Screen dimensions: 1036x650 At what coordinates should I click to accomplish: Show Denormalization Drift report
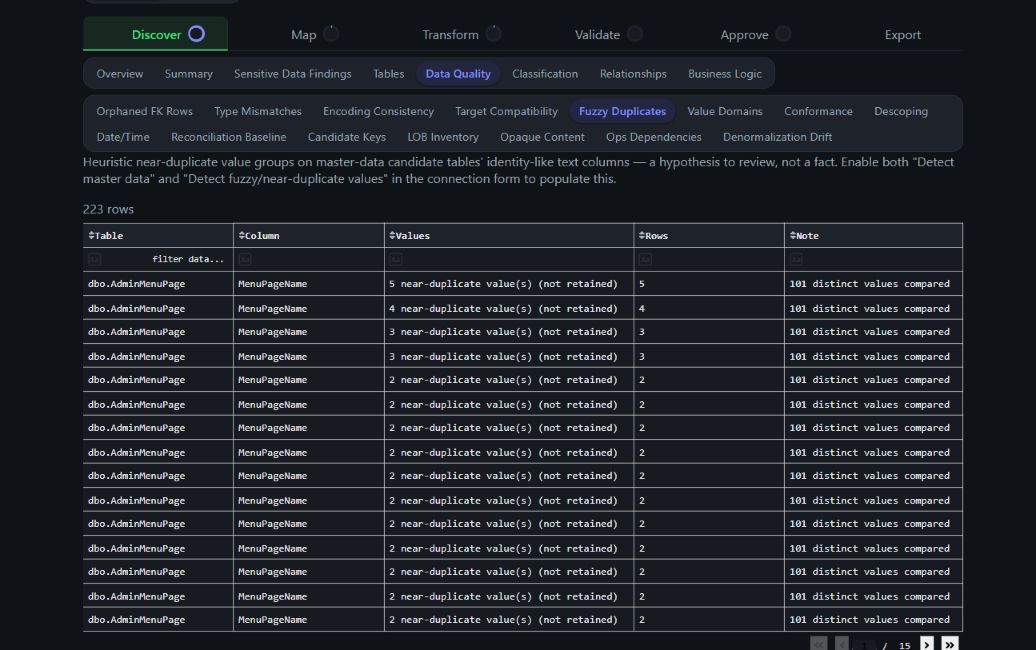coord(778,137)
